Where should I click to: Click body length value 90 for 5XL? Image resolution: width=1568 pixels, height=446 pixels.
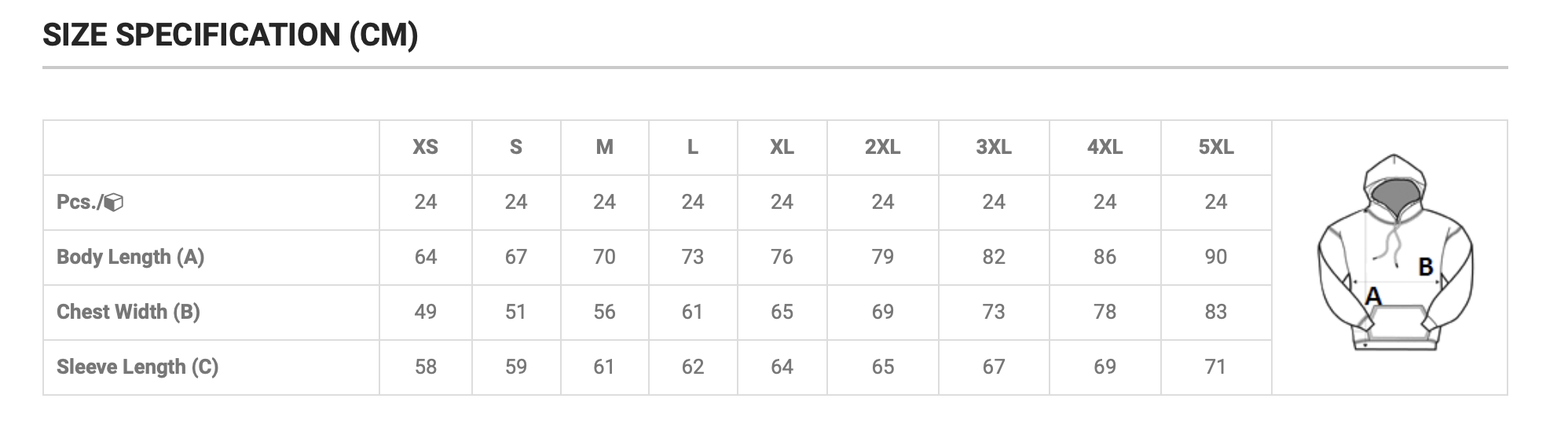click(x=1215, y=257)
